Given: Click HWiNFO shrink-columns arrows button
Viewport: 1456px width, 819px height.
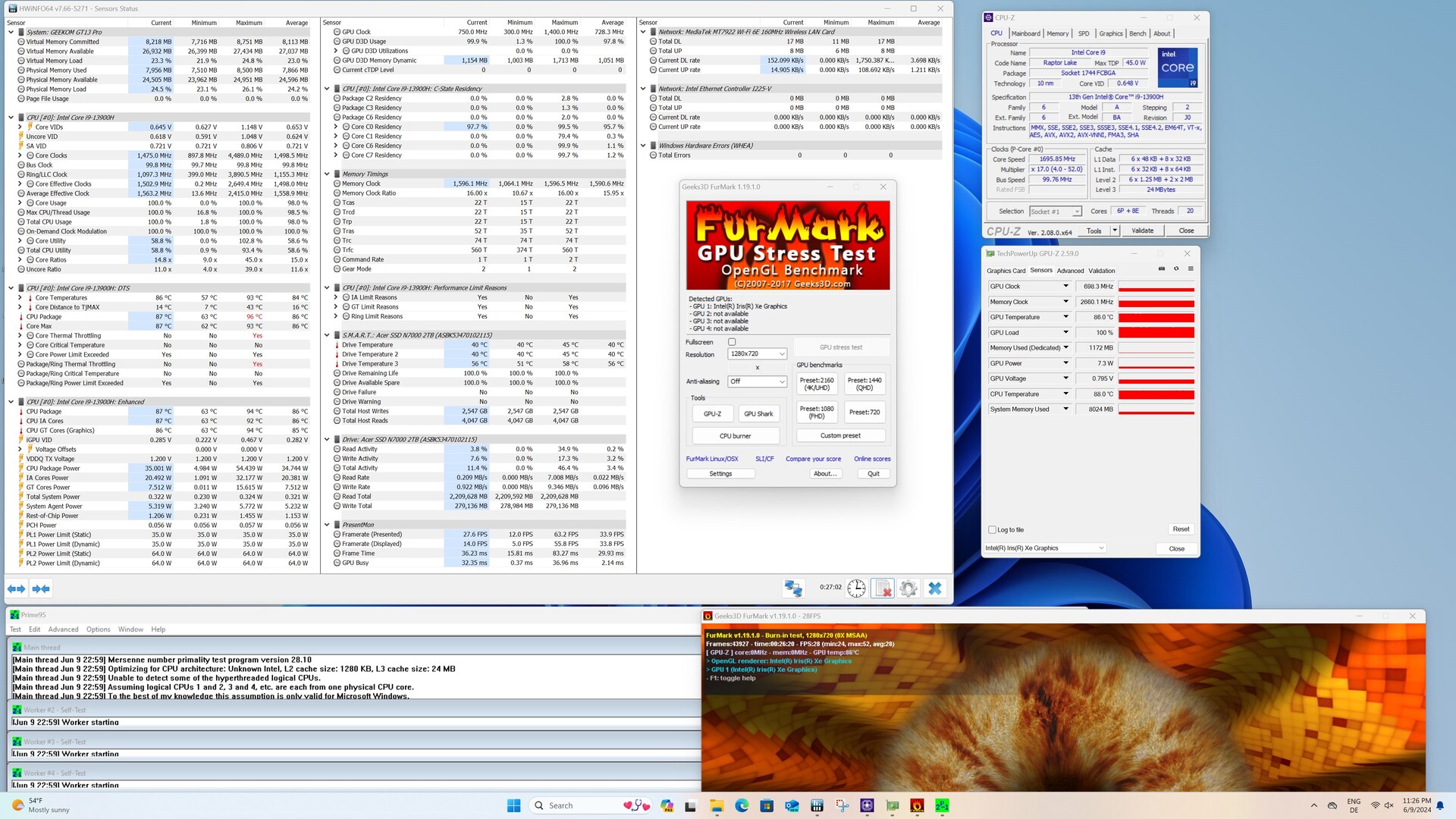Looking at the screenshot, I should pos(41,588).
